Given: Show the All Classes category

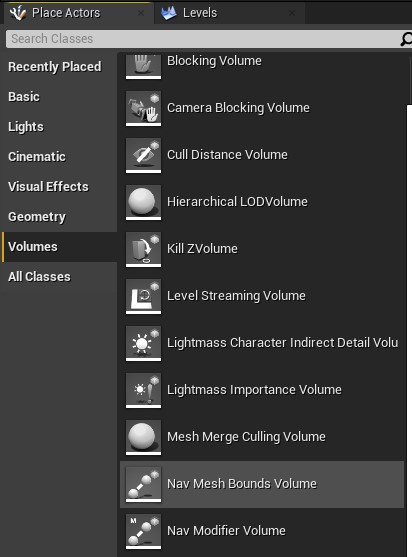Looking at the screenshot, I should point(39,276).
